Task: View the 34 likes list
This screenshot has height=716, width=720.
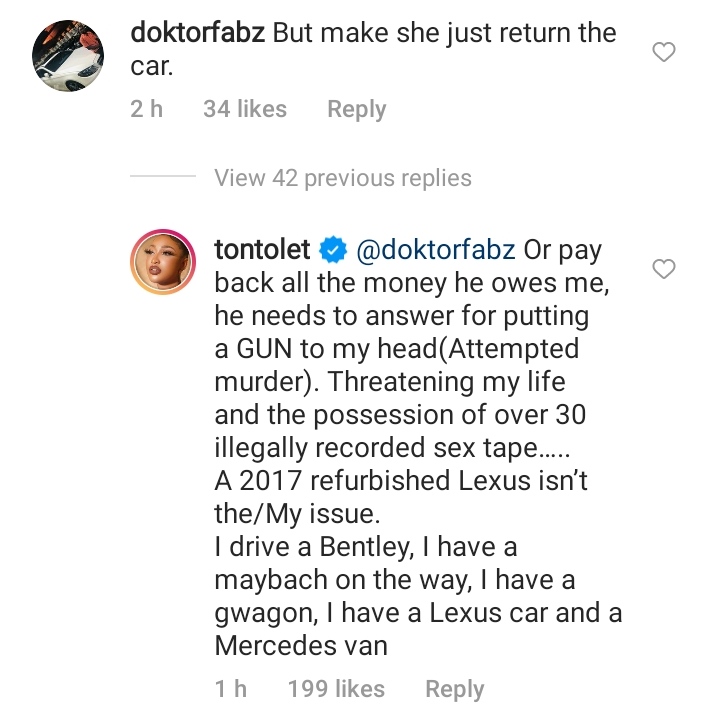Action: (244, 109)
